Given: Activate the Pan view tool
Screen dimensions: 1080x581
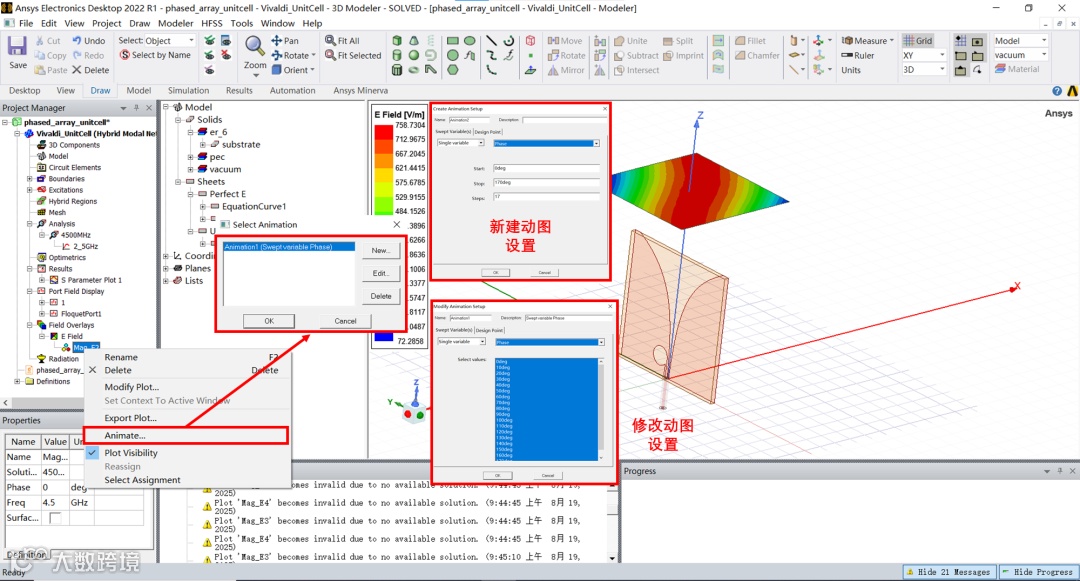Looking at the screenshot, I should point(285,41).
